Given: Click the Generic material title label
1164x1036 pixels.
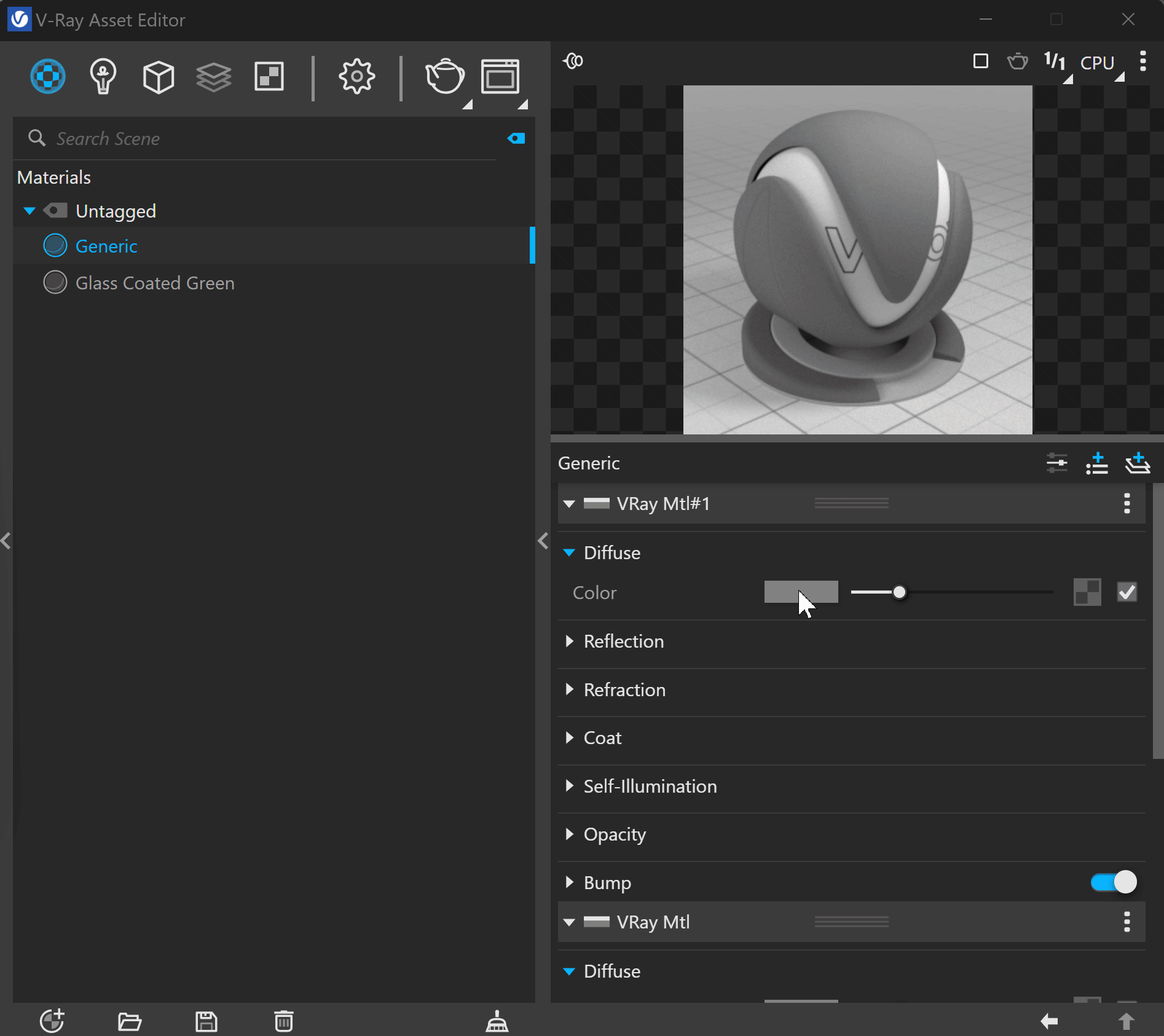Looking at the screenshot, I should 589,463.
